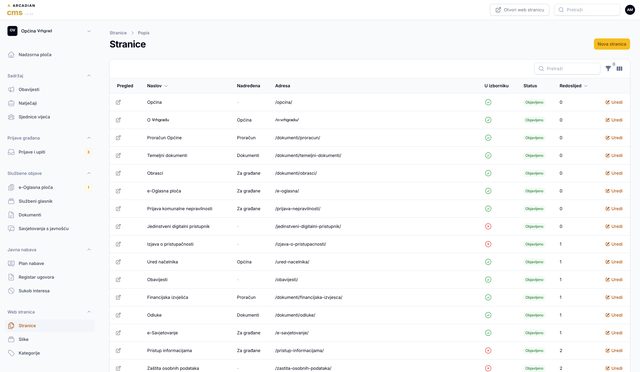
Task: Open preview icon for Obrasci row
Action: tap(118, 173)
